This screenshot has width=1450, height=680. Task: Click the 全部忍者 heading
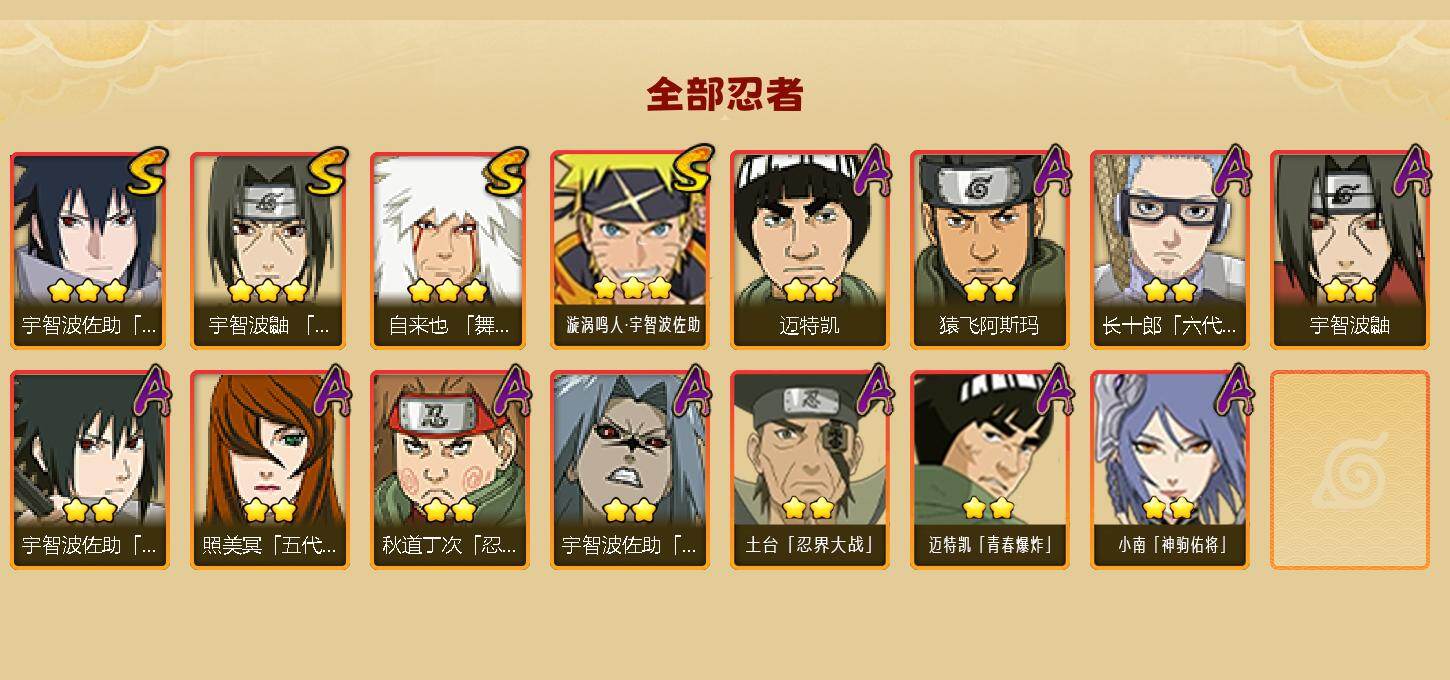725,95
